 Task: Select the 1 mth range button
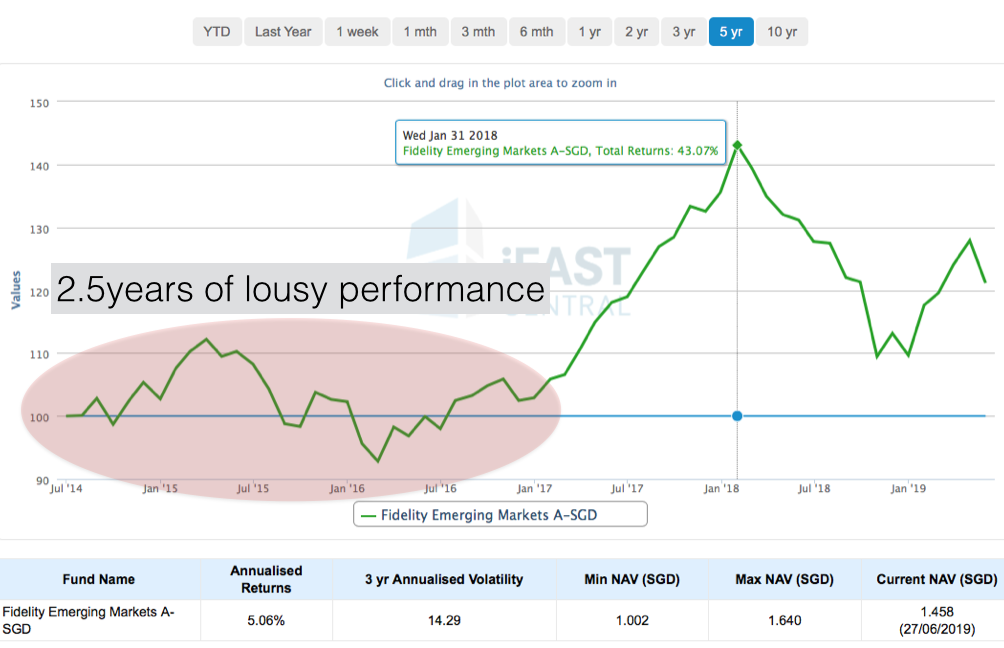420,32
